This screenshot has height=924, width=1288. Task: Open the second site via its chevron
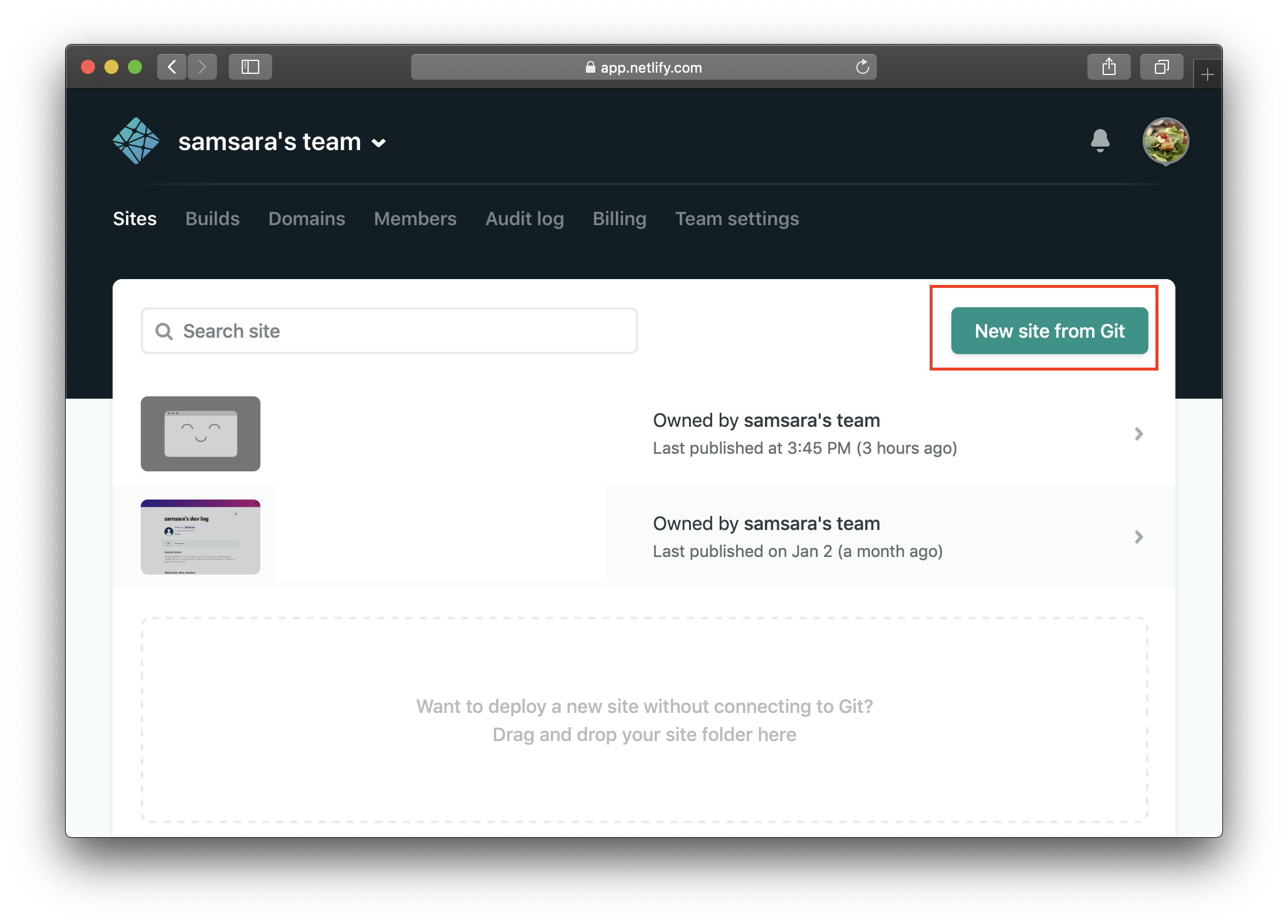click(1138, 537)
